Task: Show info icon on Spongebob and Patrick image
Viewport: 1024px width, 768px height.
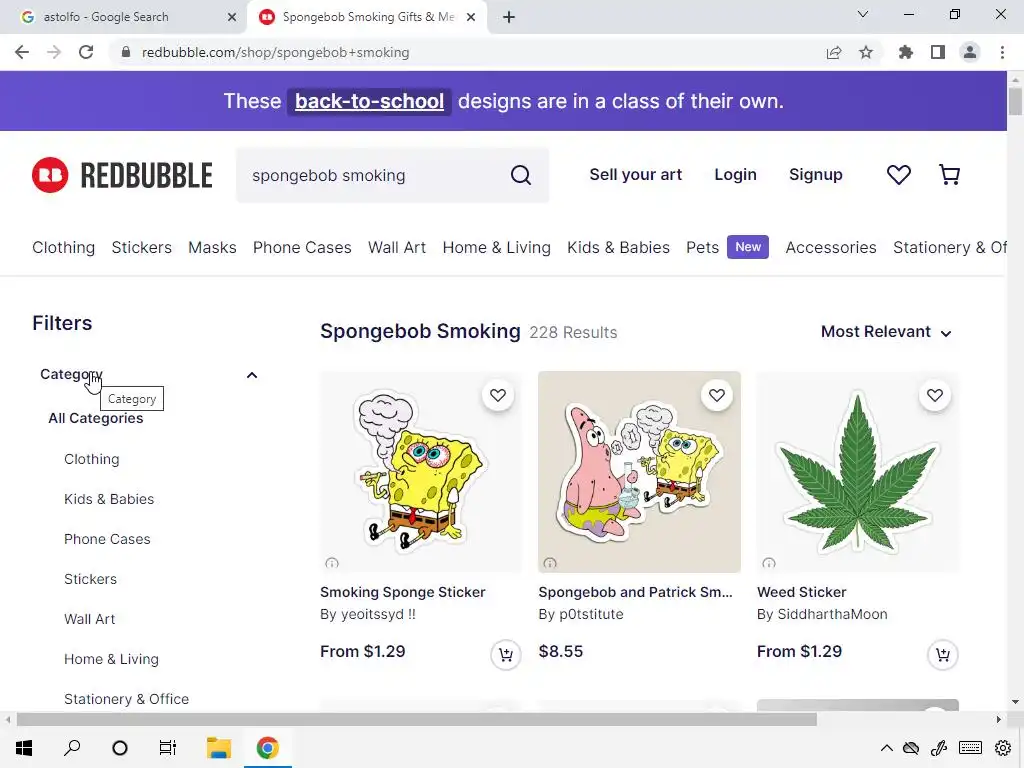Action: [550, 563]
